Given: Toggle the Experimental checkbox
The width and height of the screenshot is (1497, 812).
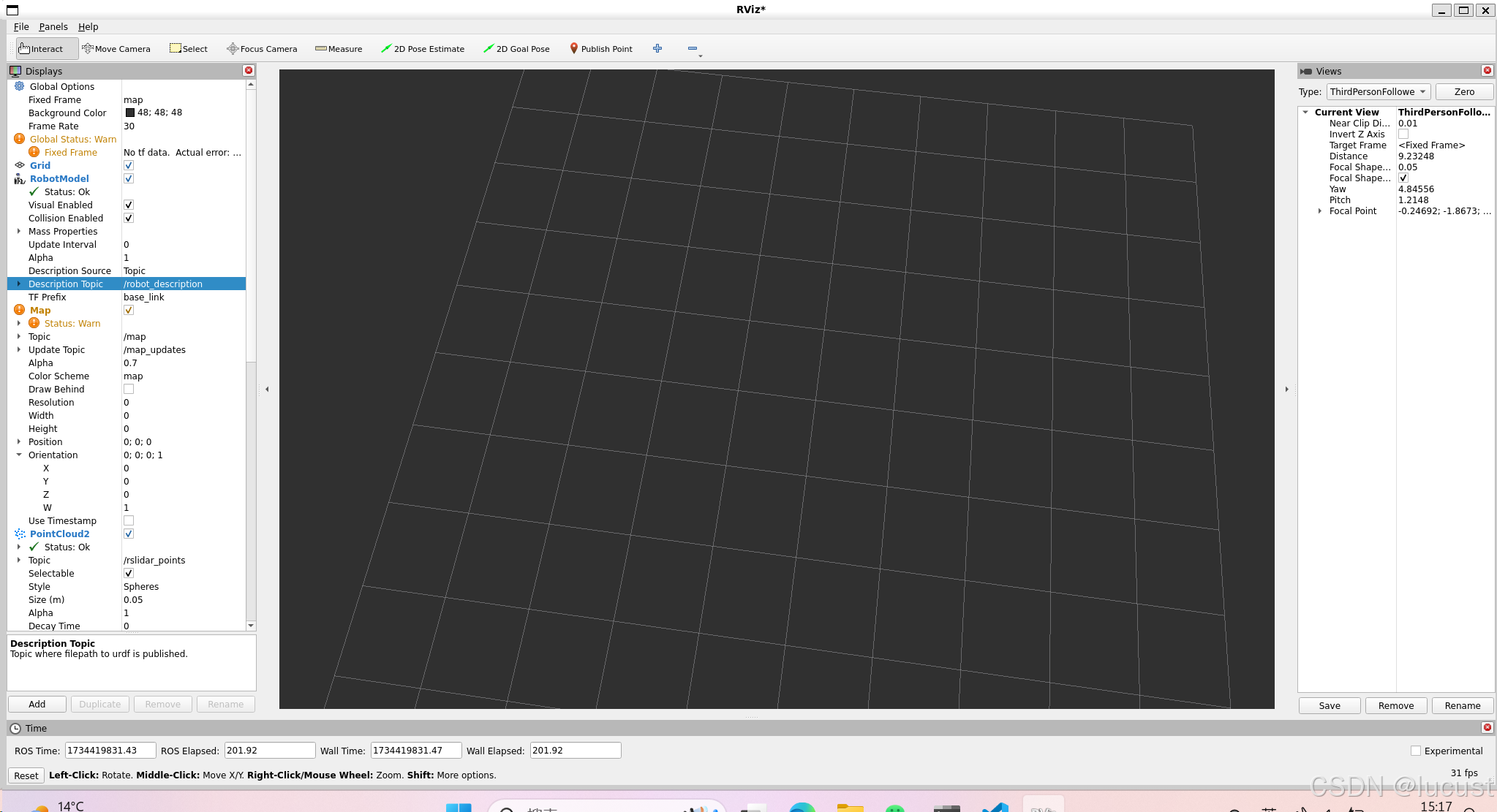Looking at the screenshot, I should click(x=1416, y=751).
